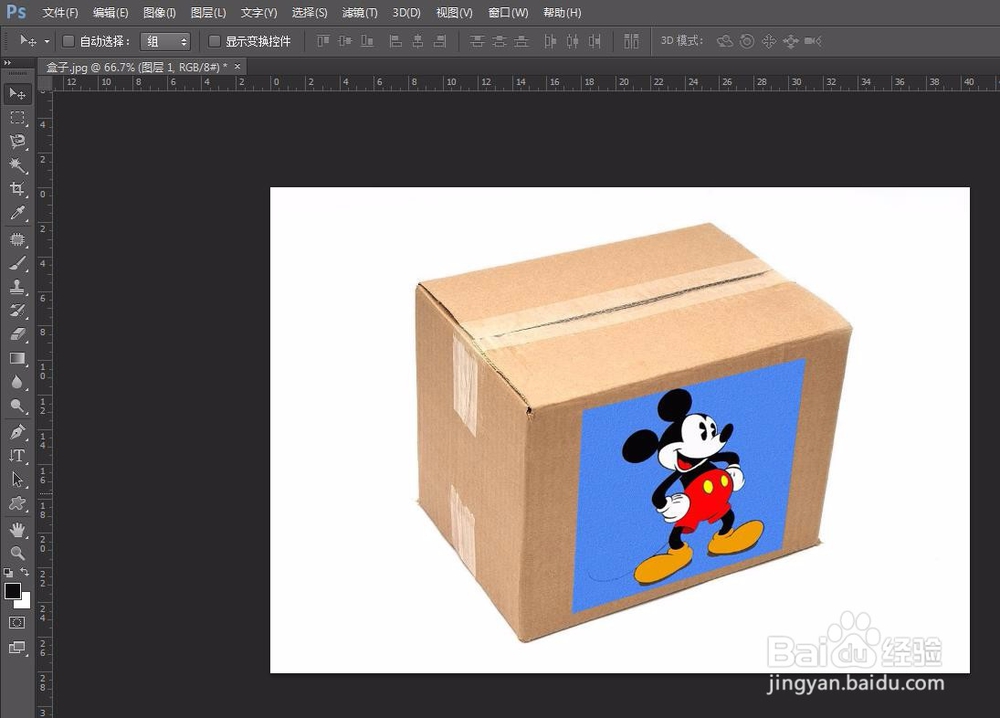1000x718 pixels.
Task: Click Distribute Horizontal Centers icon
Action: 573,41
